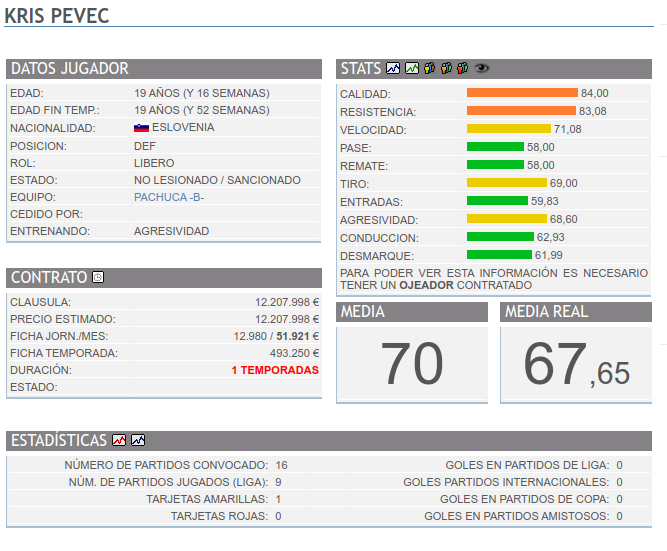Click the OJEADOR word in the scout notice

(x=427, y=285)
